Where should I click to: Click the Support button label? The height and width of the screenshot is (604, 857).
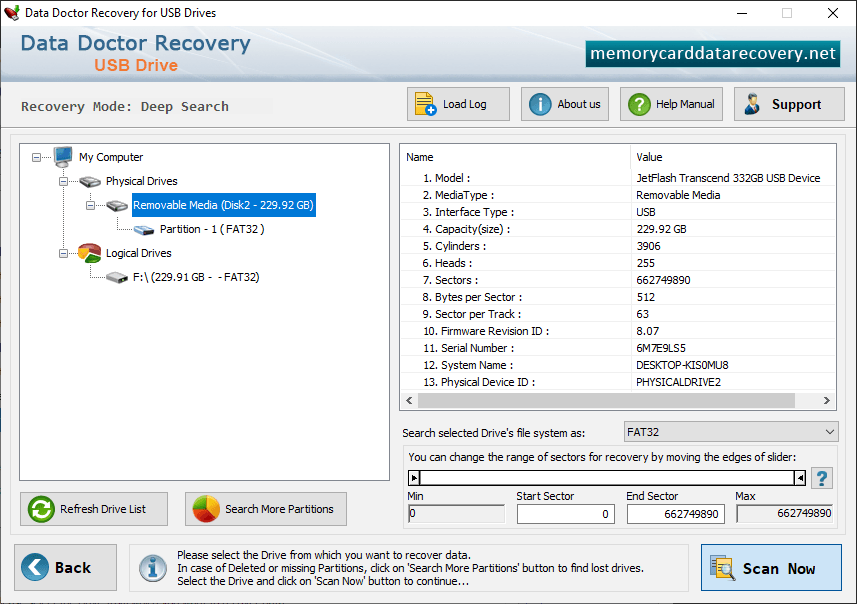pyautogui.click(x=796, y=104)
